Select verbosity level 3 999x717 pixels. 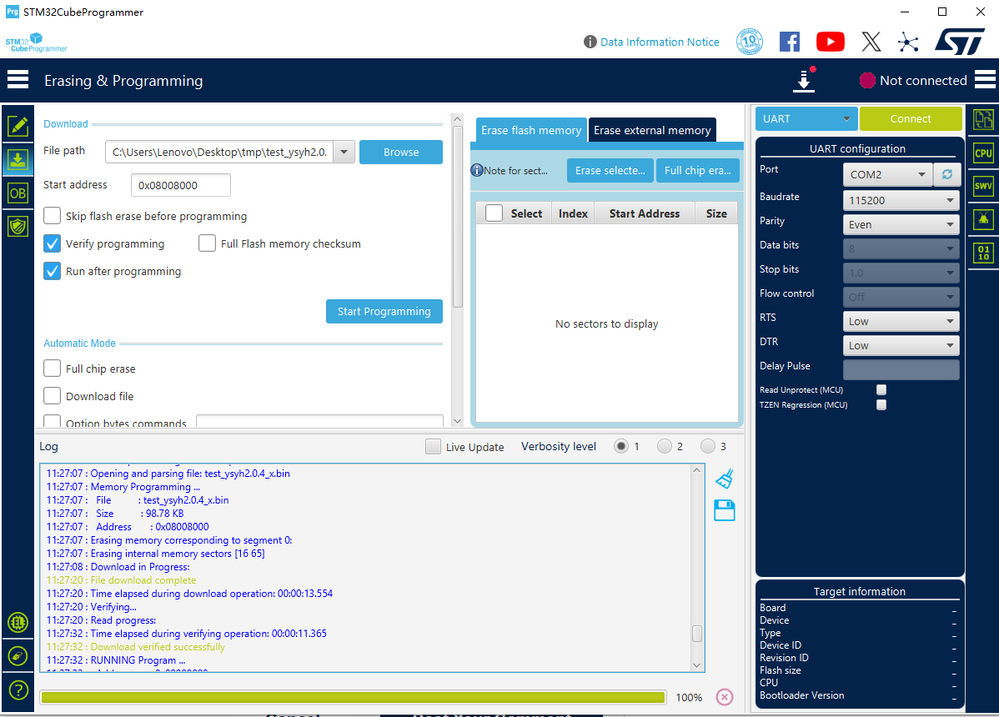click(708, 446)
